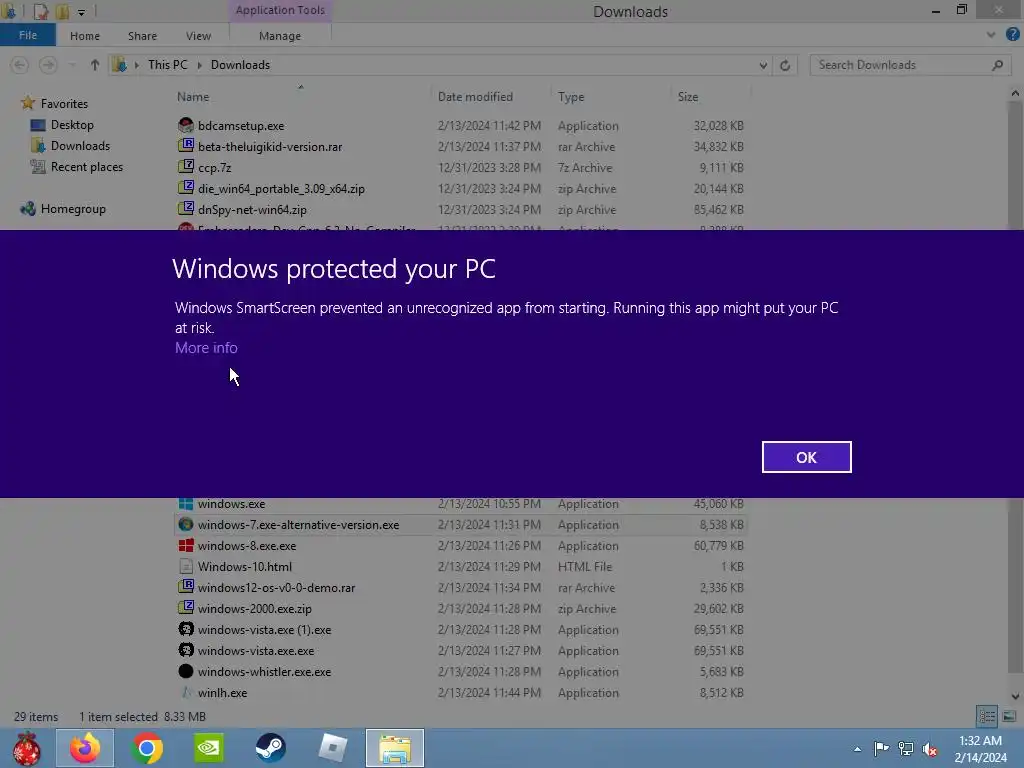Select die_win64_portable_3.09_x64.zip file name
The image size is (1024, 768).
click(281, 189)
